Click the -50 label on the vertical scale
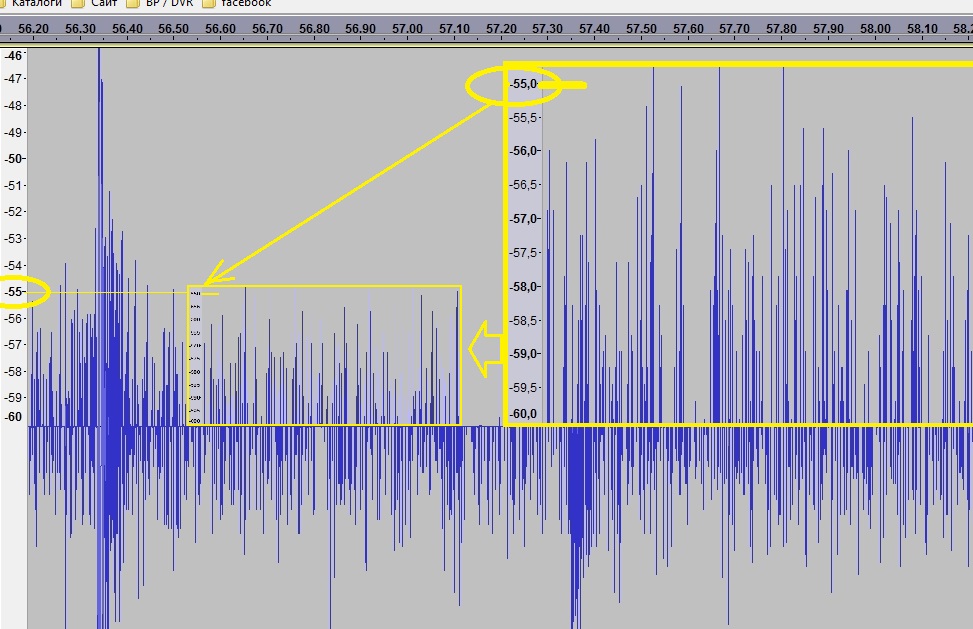The height and width of the screenshot is (629, 973). pos(14,158)
